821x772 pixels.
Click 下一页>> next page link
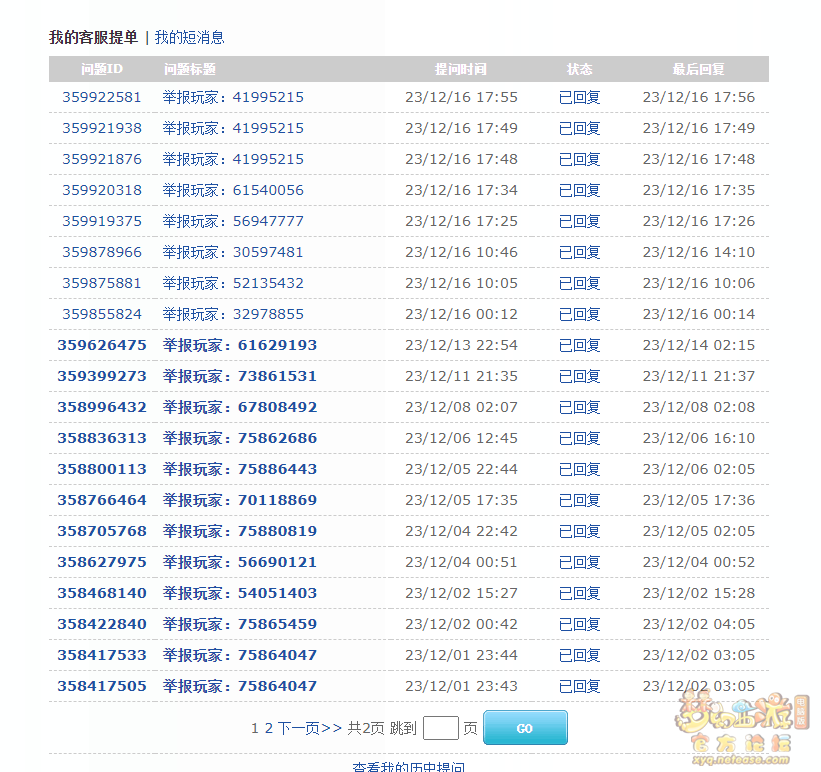pyautogui.click(x=310, y=729)
